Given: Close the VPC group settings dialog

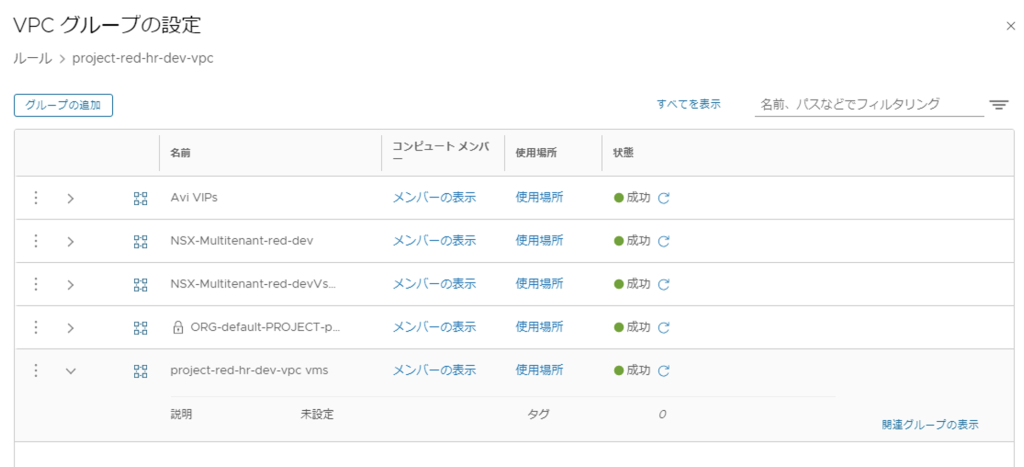Looking at the screenshot, I should click(1010, 26).
